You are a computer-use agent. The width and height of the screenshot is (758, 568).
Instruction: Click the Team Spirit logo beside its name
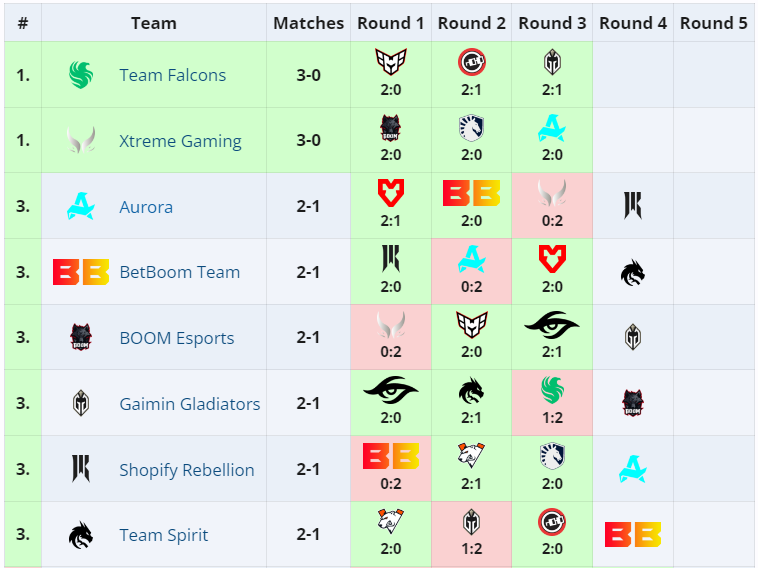[x=80, y=536]
